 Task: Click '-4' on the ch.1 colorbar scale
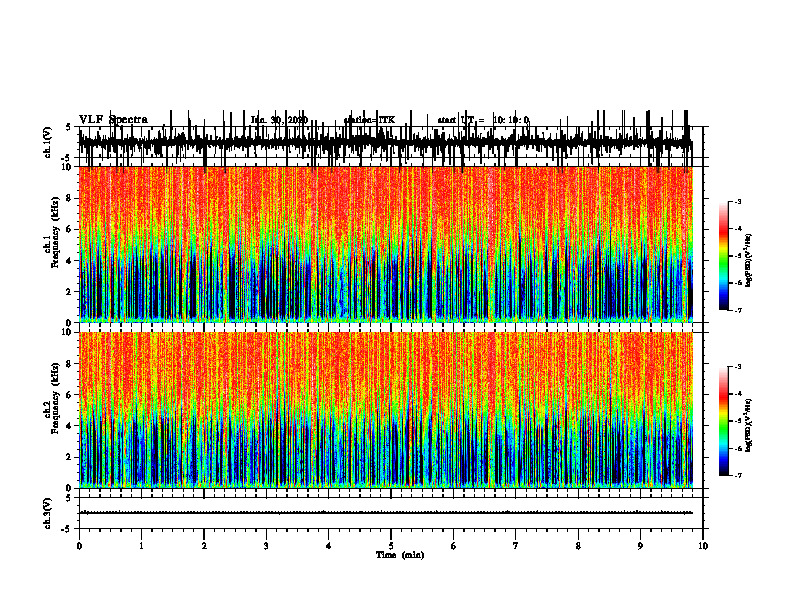738,229
